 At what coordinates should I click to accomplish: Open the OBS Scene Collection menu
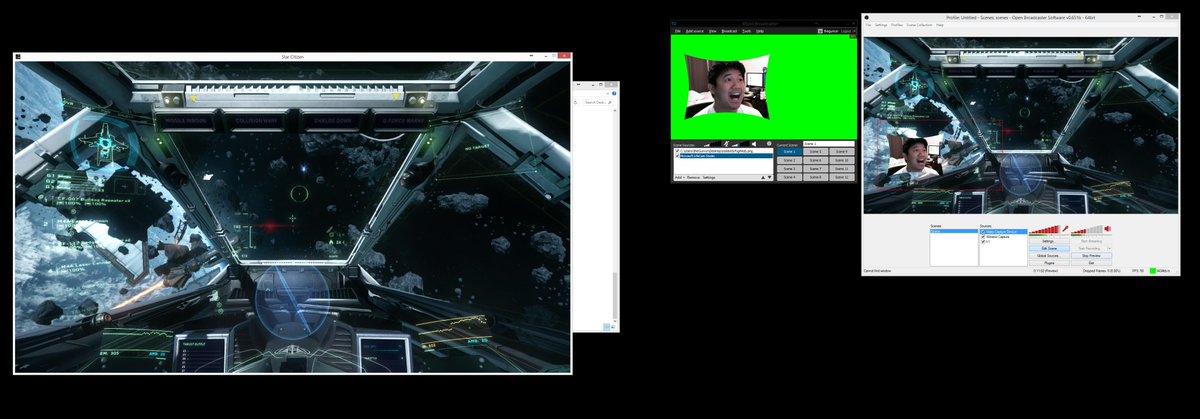[919, 25]
